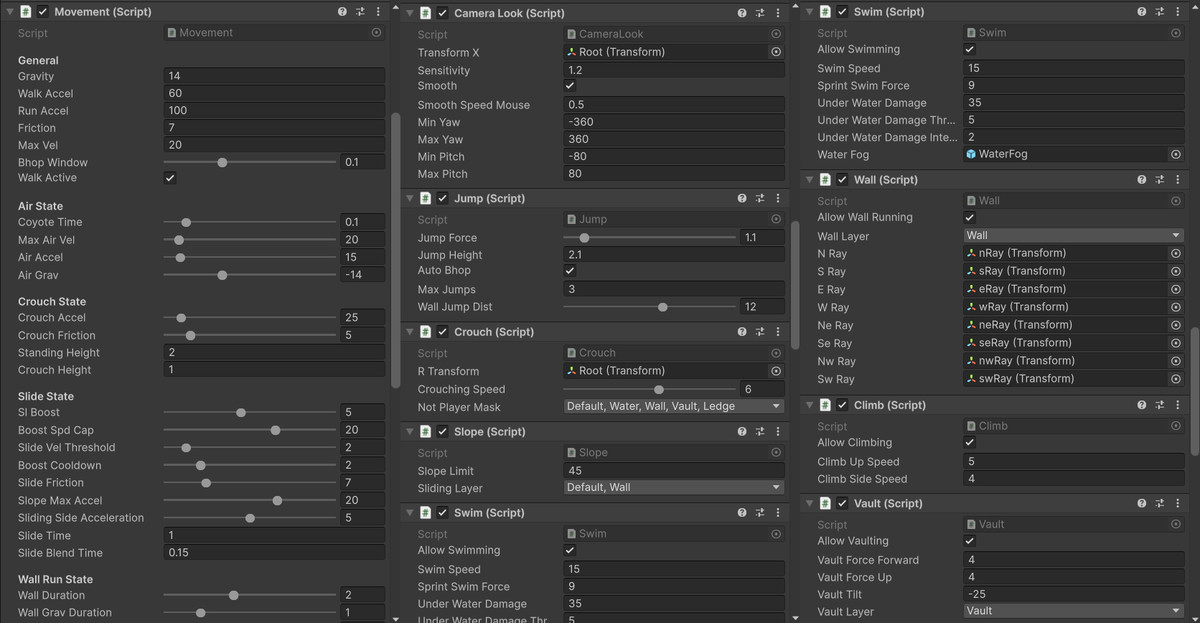Open presets for Jump script

[x=759, y=198]
